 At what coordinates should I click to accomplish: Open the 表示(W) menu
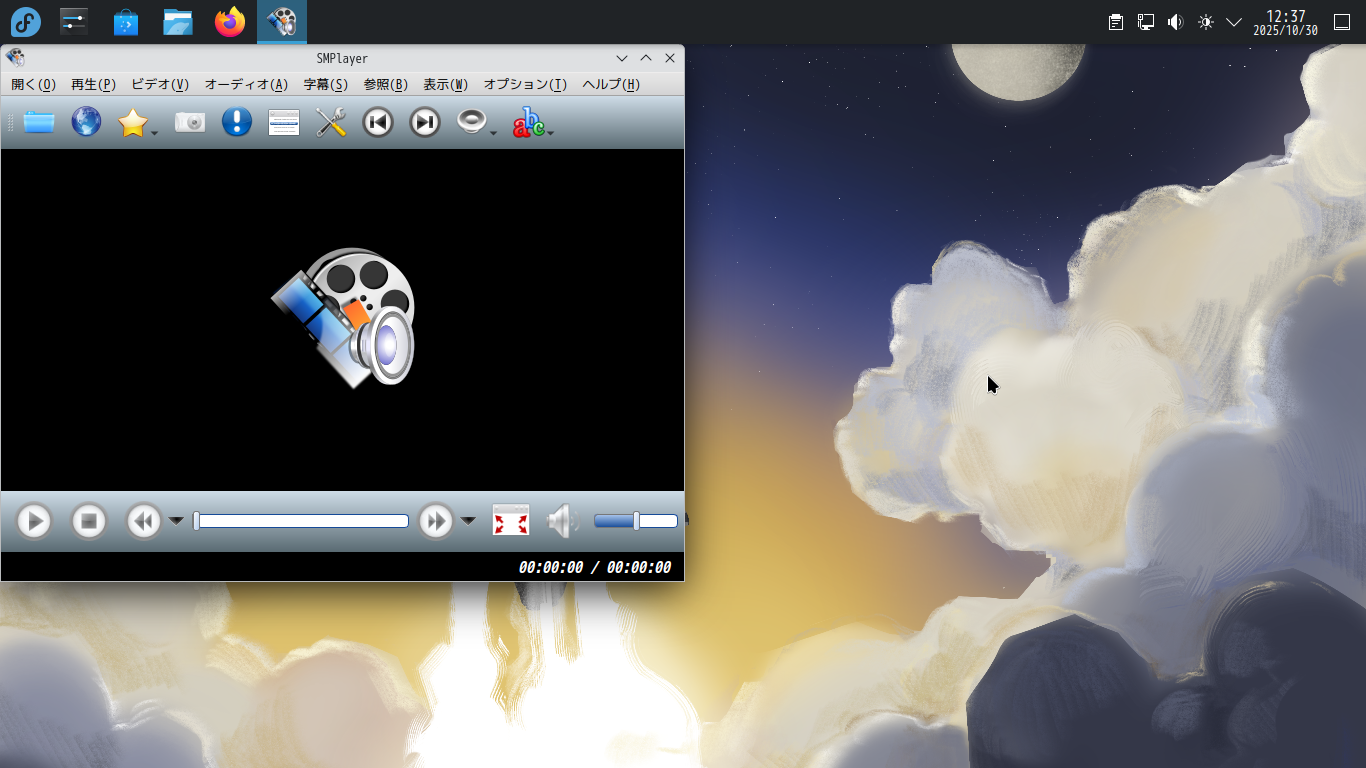(446, 85)
